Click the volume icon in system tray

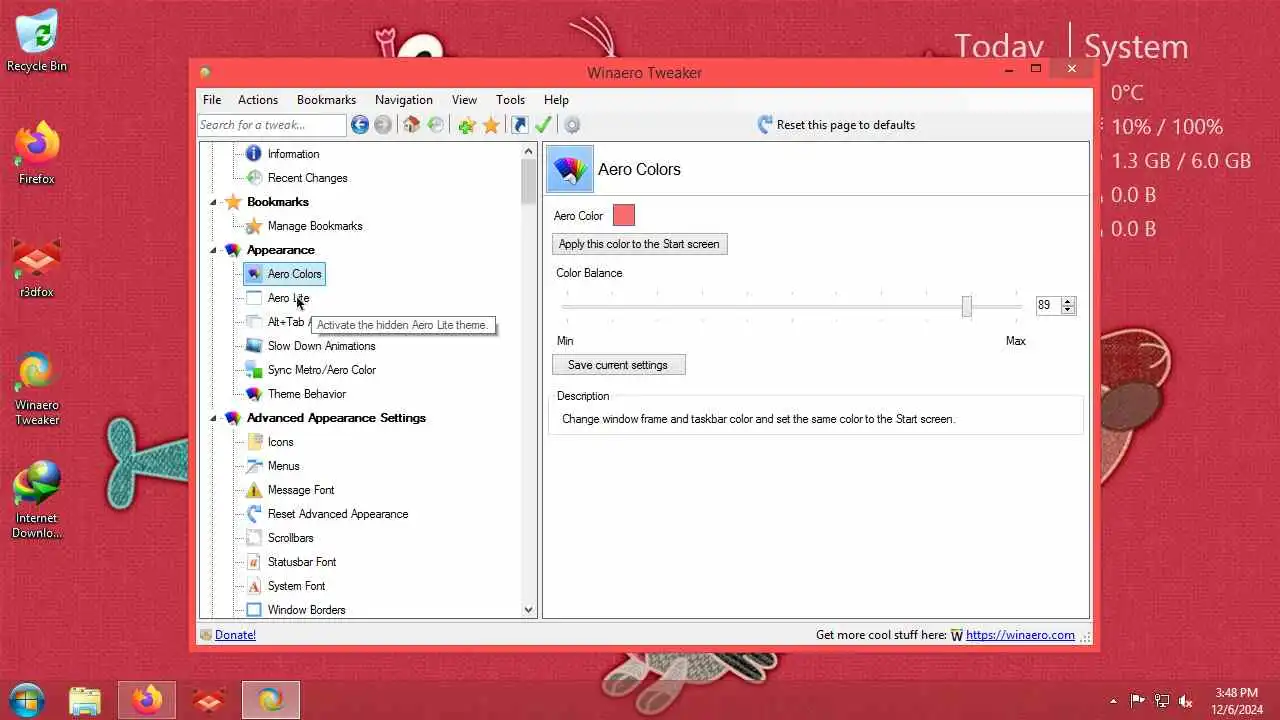(1186, 701)
